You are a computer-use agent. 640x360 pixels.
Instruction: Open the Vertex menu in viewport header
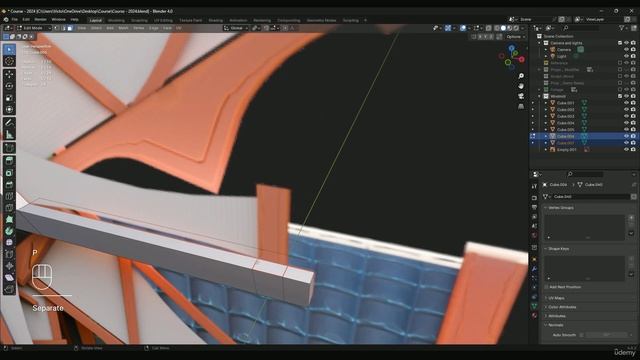(139, 28)
